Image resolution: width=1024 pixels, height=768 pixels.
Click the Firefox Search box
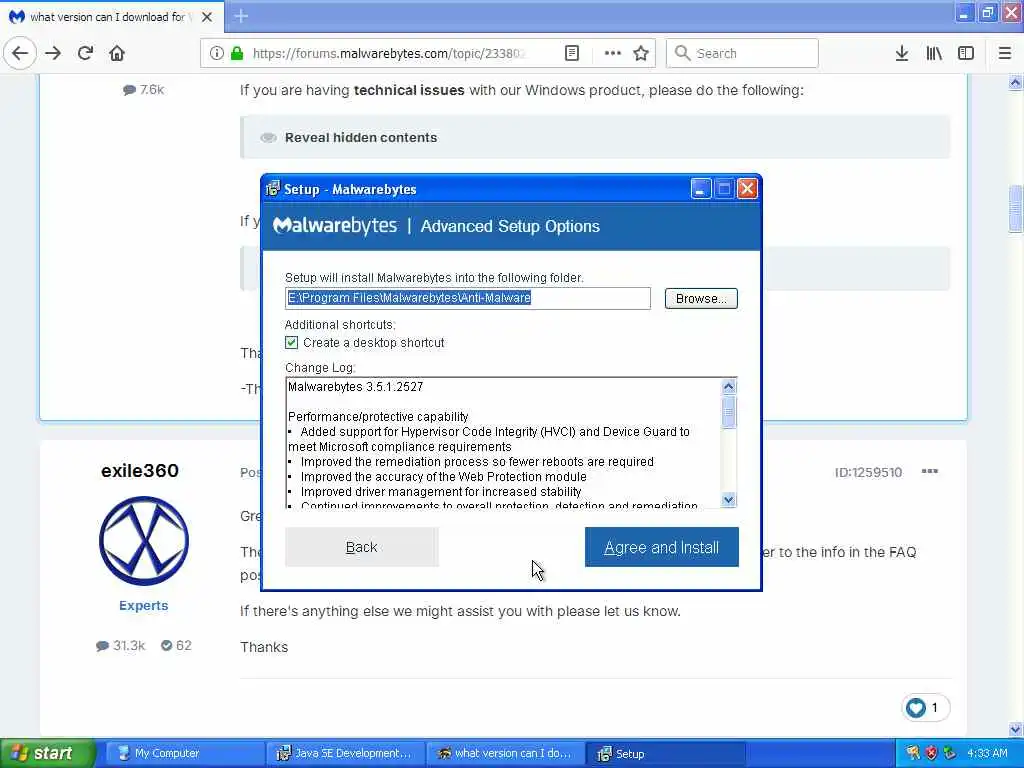pyautogui.click(x=742, y=53)
